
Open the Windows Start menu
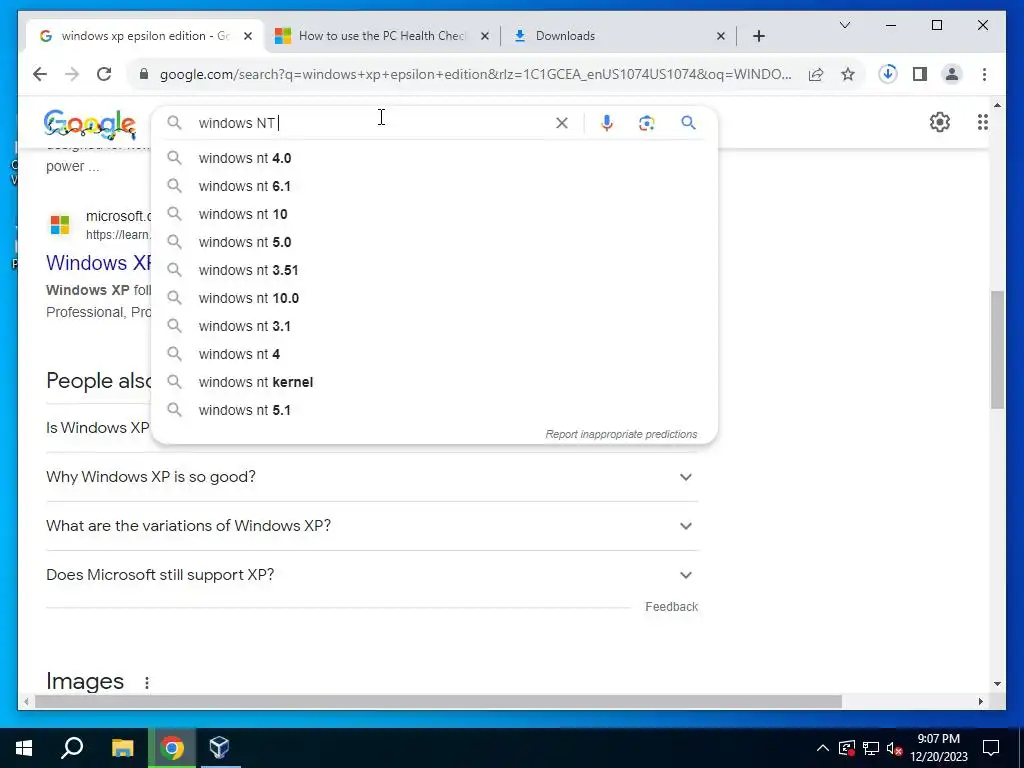pos(24,748)
